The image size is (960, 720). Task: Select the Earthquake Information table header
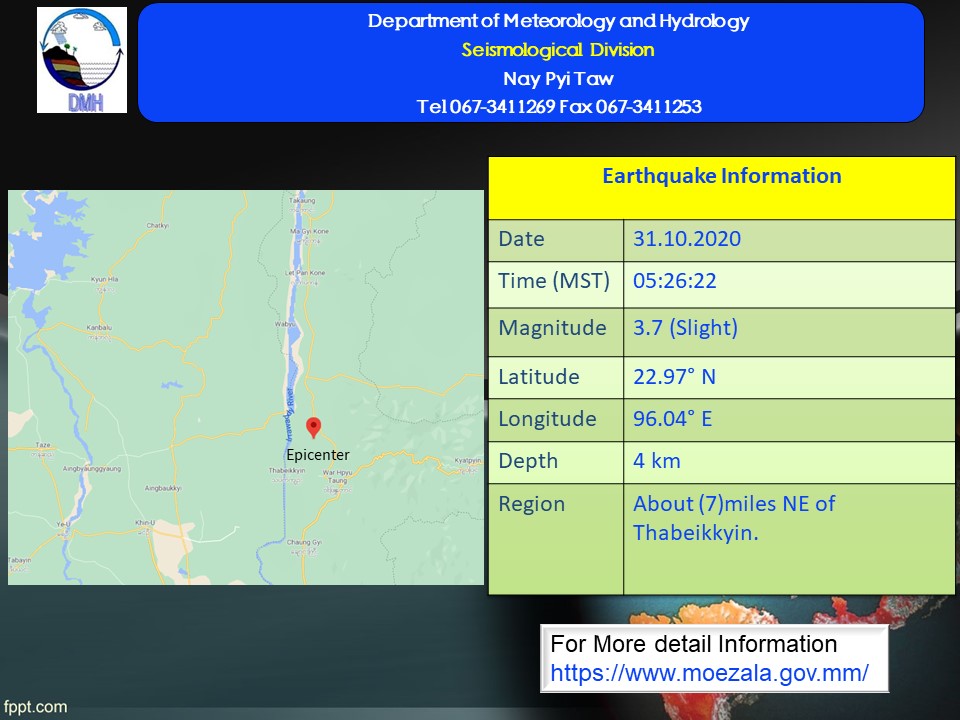coord(721,177)
